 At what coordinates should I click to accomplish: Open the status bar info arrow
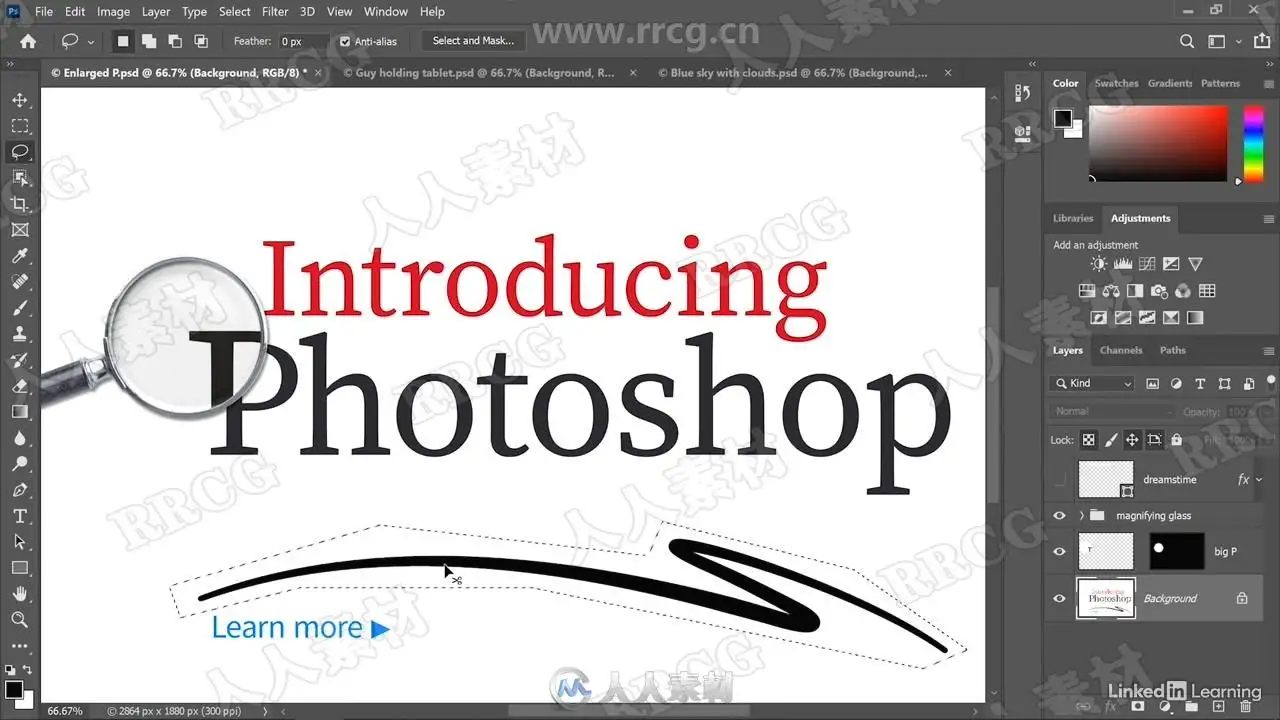click(x=265, y=711)
